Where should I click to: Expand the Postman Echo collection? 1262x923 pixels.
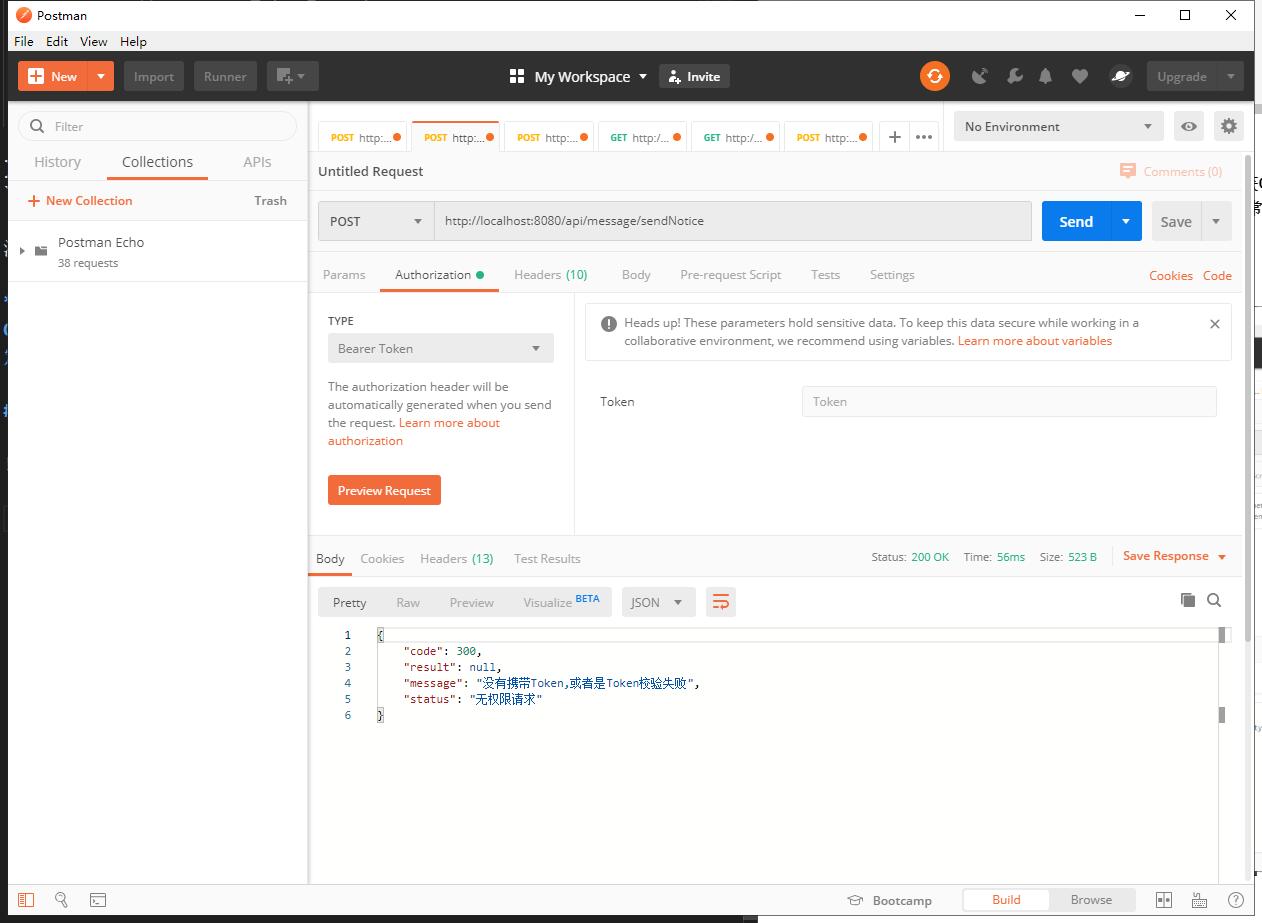[x=22, y=251]
